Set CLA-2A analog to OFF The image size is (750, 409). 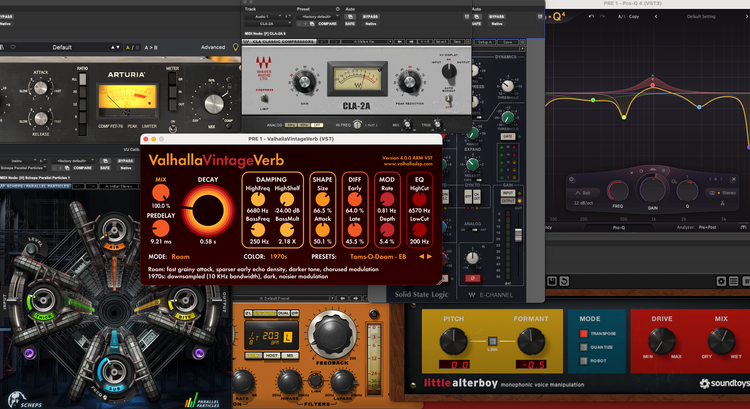click(x=317, y=125)
